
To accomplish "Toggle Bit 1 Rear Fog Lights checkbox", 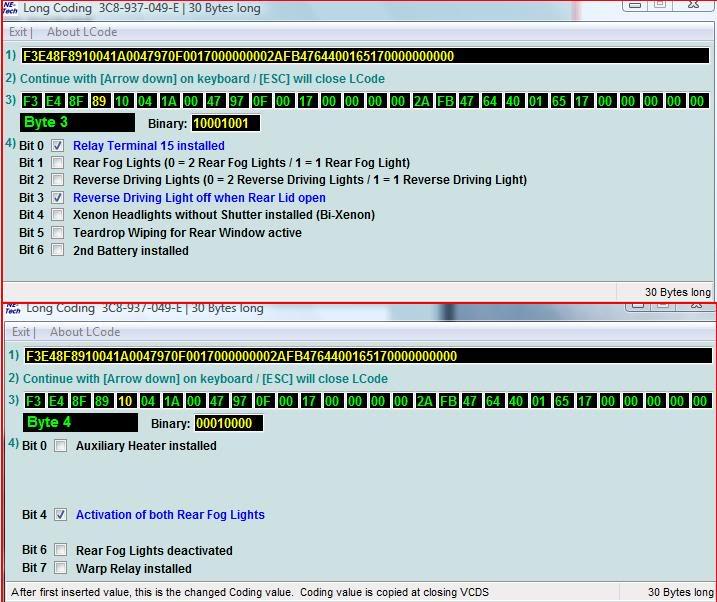I will [57, 163].
